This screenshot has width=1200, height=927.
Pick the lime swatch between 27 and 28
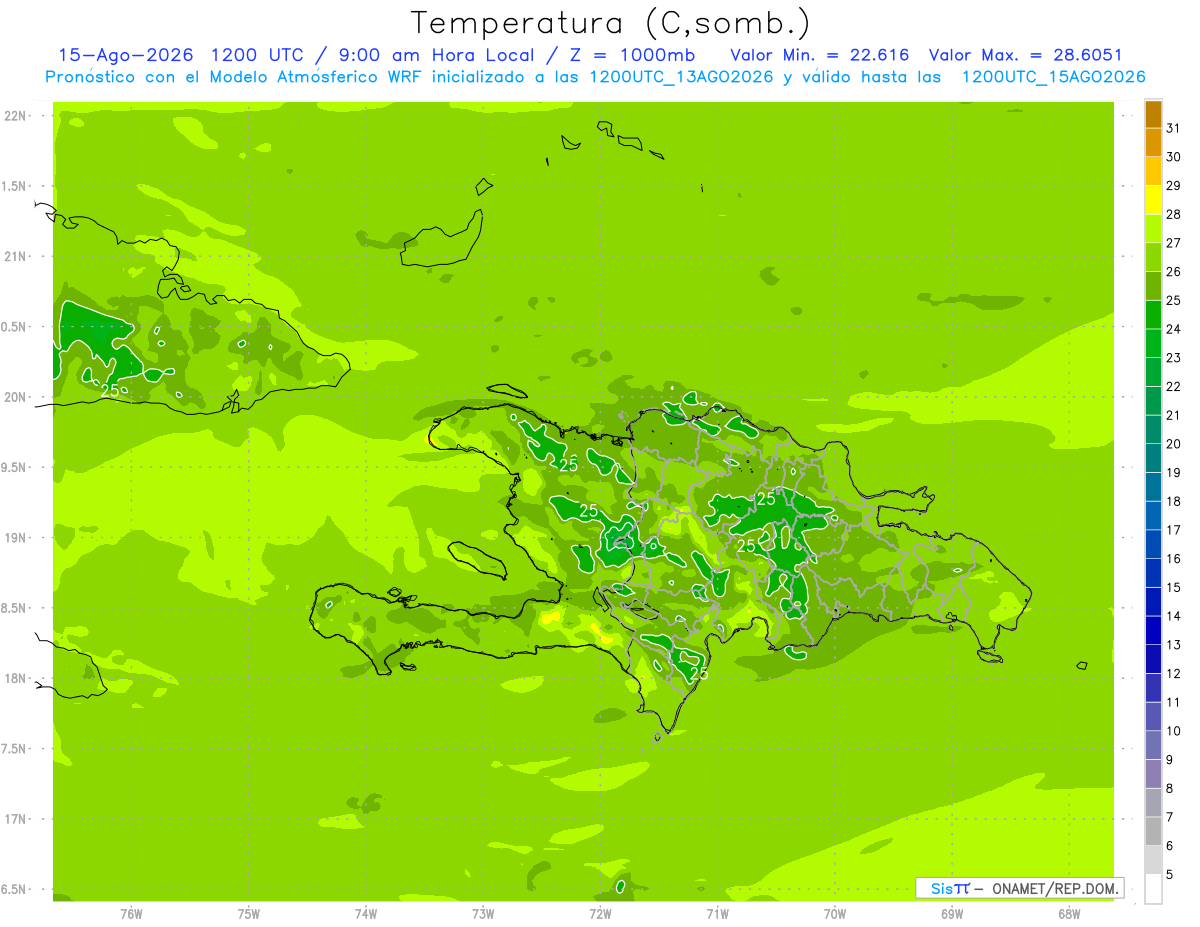coord(1153,229)
